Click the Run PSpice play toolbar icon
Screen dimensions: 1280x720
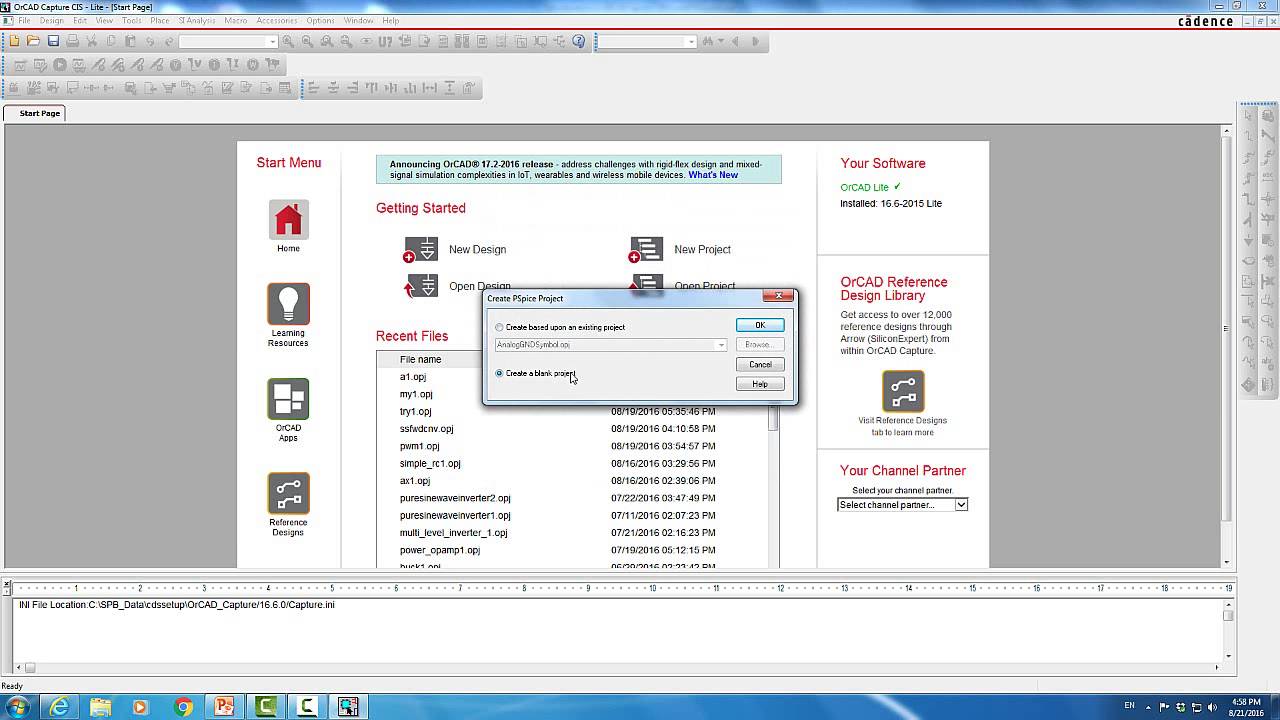(60, 64)
